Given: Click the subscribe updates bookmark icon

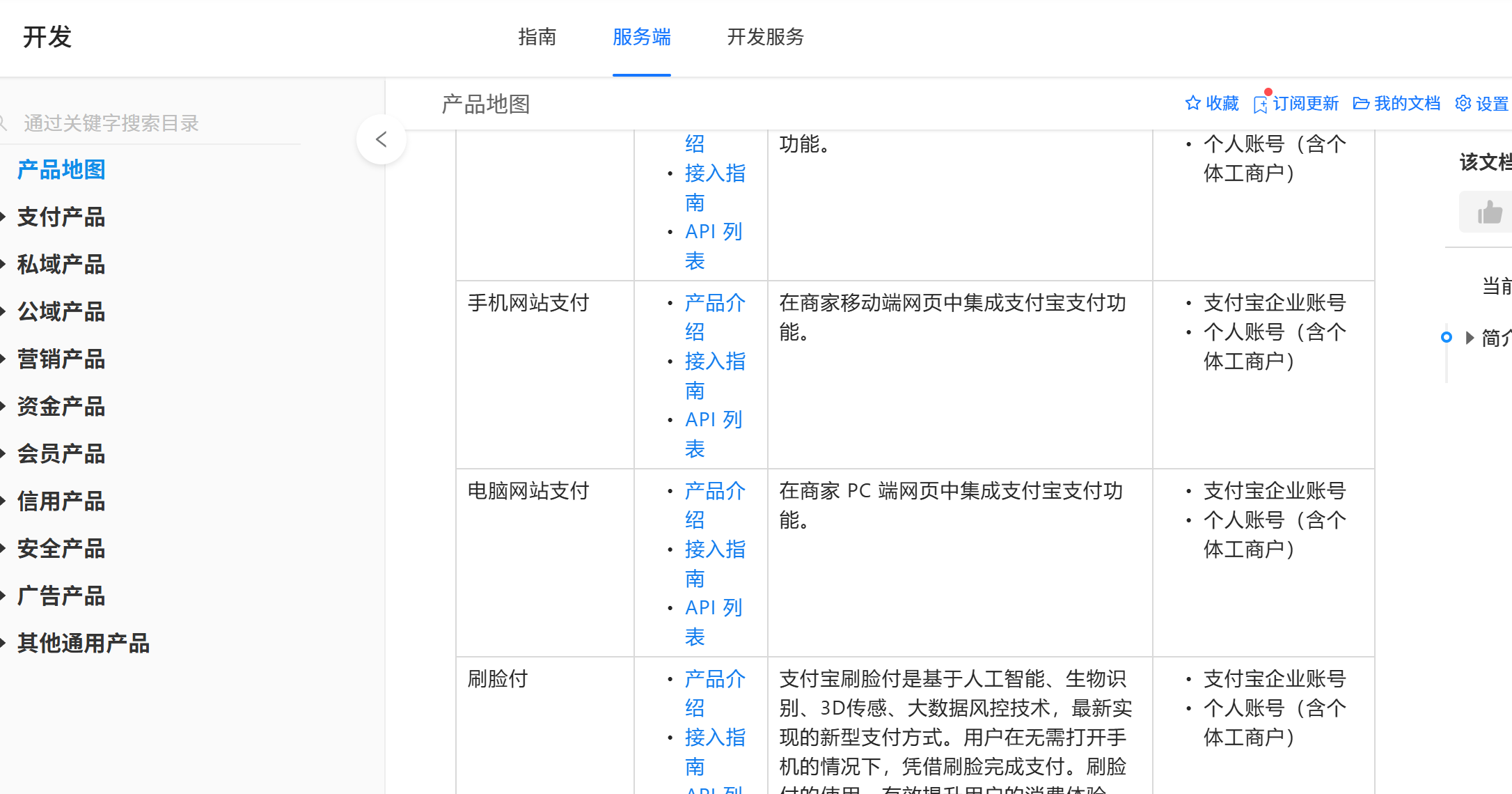Looking at the screenshot, I should [1260, 104].
